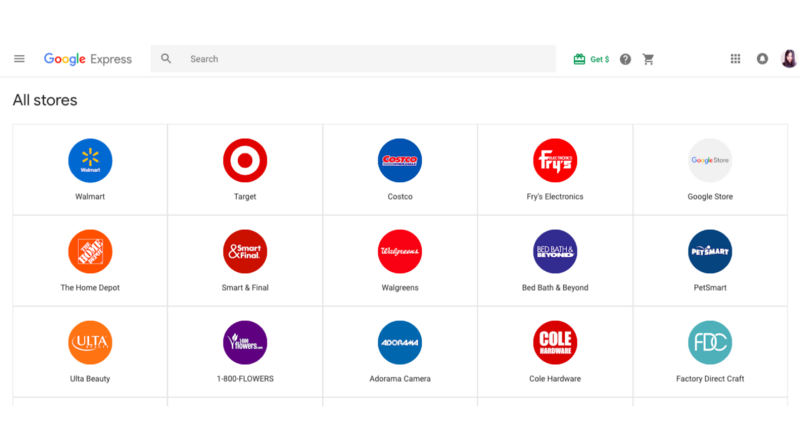Viewport: 800px width, 447px height.
Task: Select the PetSmart text label
Action: (710, 288)
